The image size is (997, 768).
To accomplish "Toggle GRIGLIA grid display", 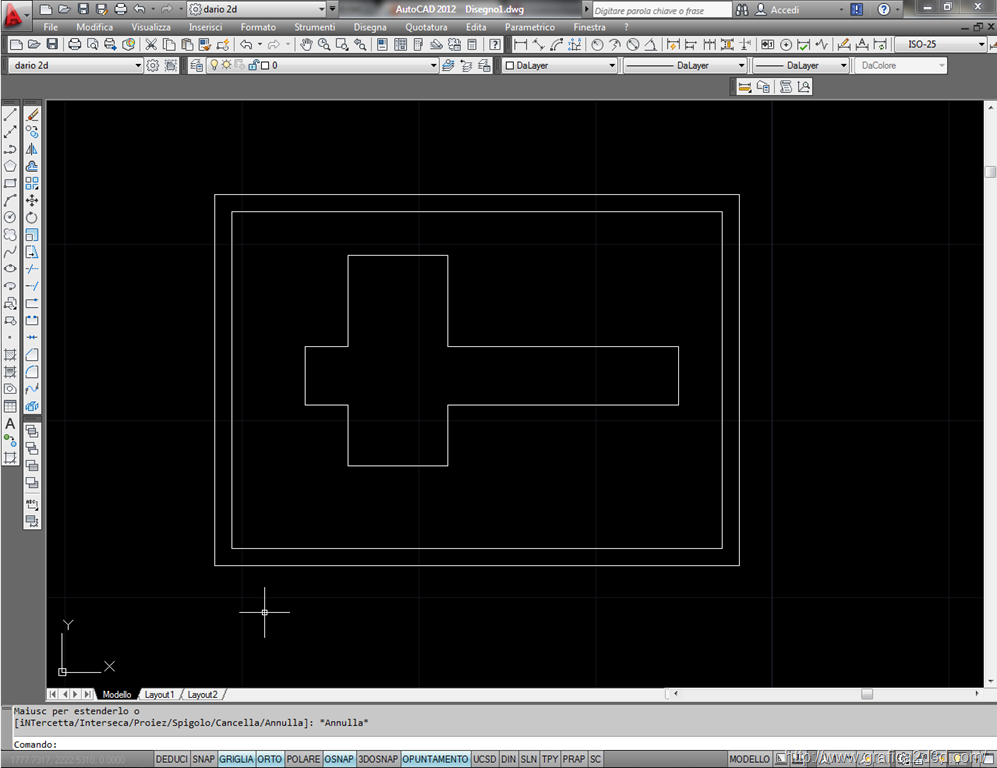I will pyautogui.click(x=237, y=759).
